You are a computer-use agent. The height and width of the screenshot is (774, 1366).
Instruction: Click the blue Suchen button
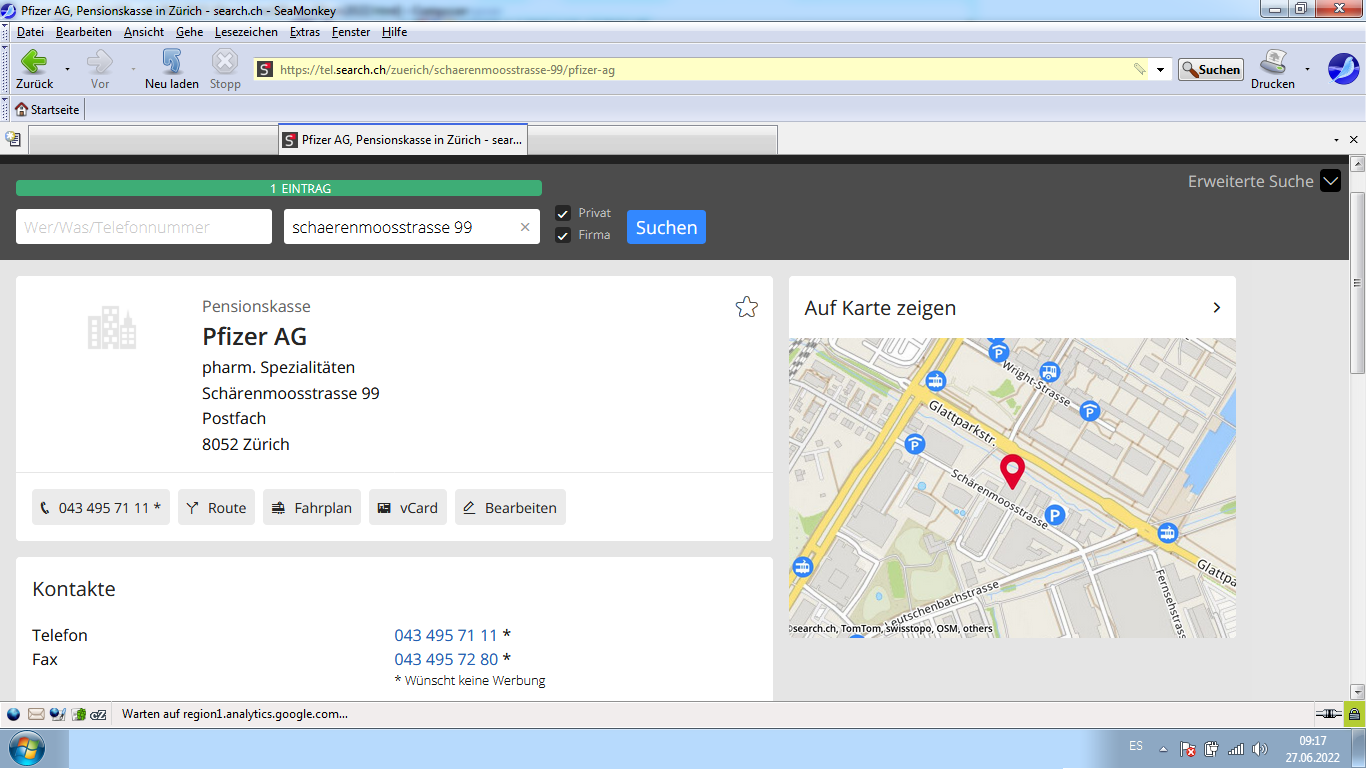[666, 227]
